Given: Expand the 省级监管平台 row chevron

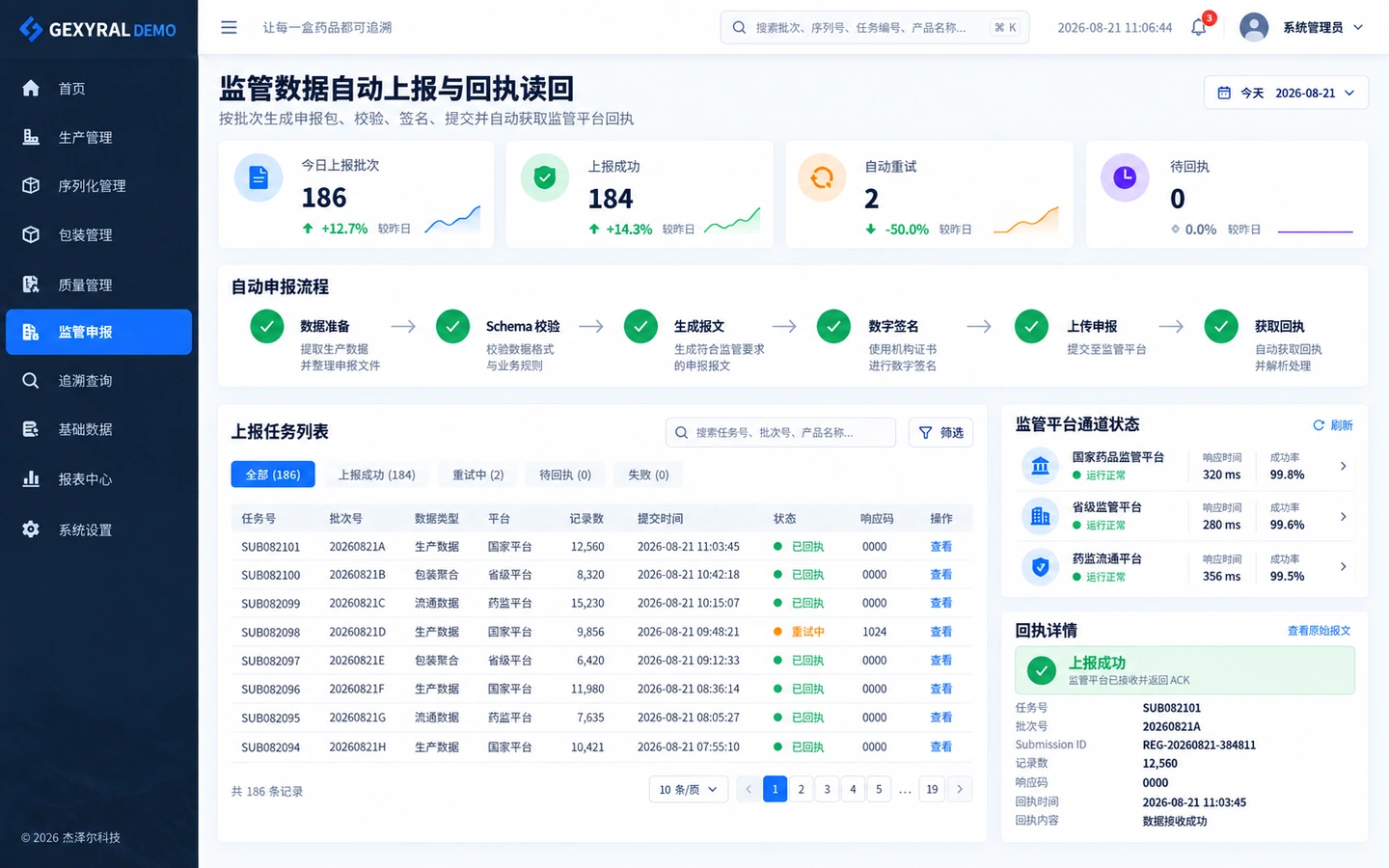Looking at the screenshot, I should click(1343, 517).
